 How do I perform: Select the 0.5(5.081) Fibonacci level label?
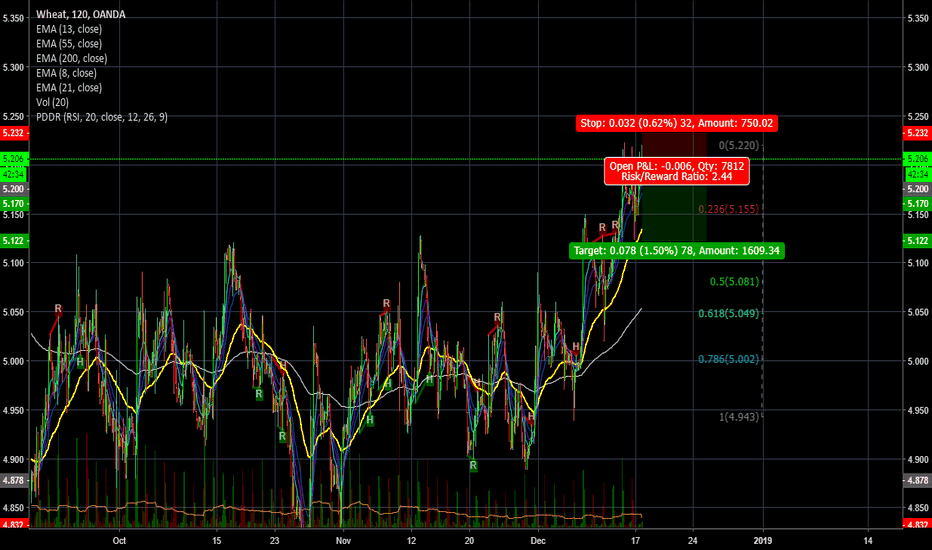pos(734,281)
